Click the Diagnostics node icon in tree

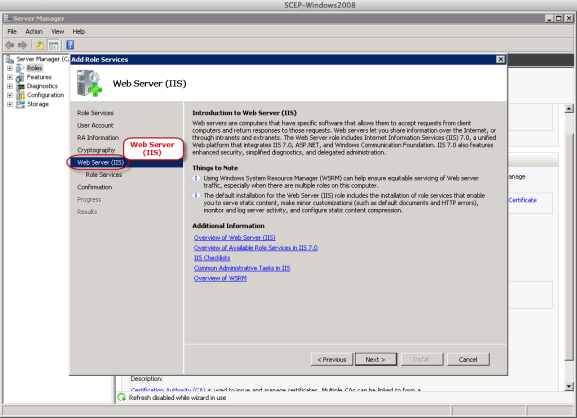tap(21, 86)
